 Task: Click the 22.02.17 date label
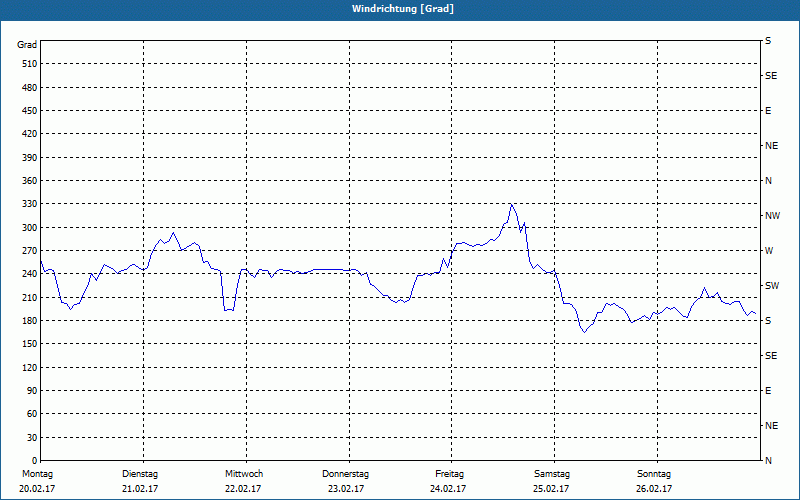(243, 489)
